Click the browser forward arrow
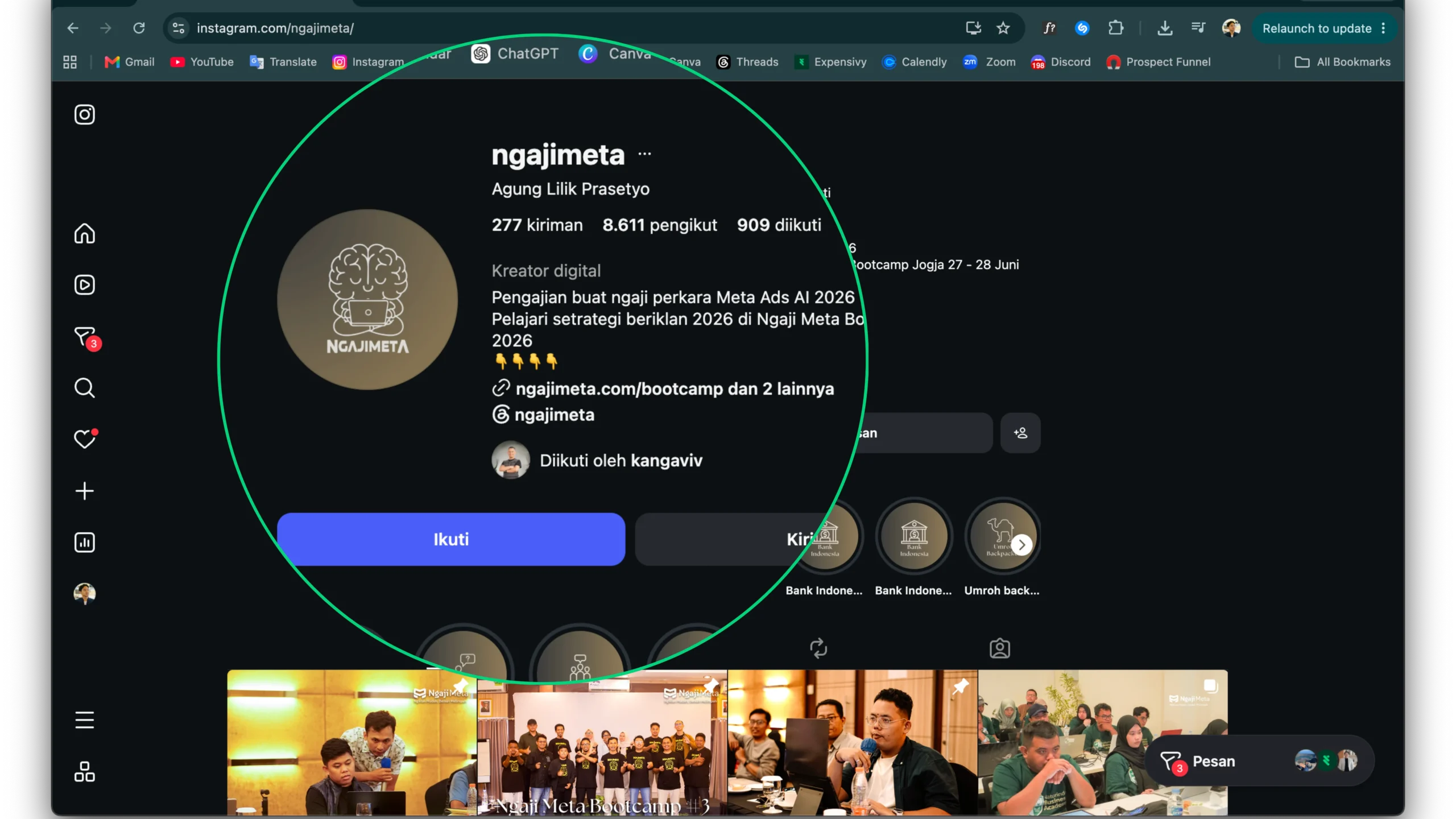Screen dimensions: 1456x819 tap(106, 28)
